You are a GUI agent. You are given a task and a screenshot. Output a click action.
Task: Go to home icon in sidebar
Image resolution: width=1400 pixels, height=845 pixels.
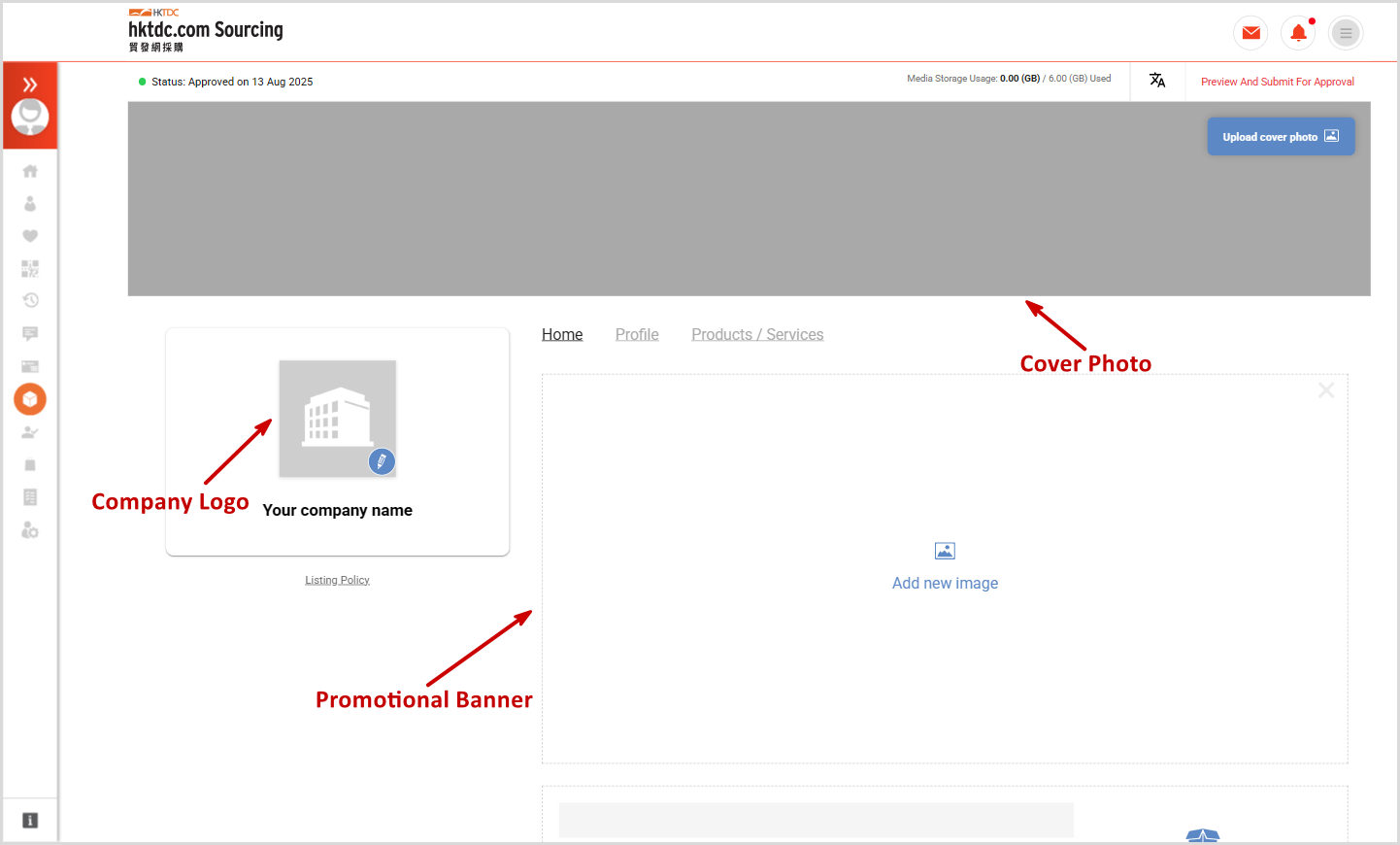[30, 171]
